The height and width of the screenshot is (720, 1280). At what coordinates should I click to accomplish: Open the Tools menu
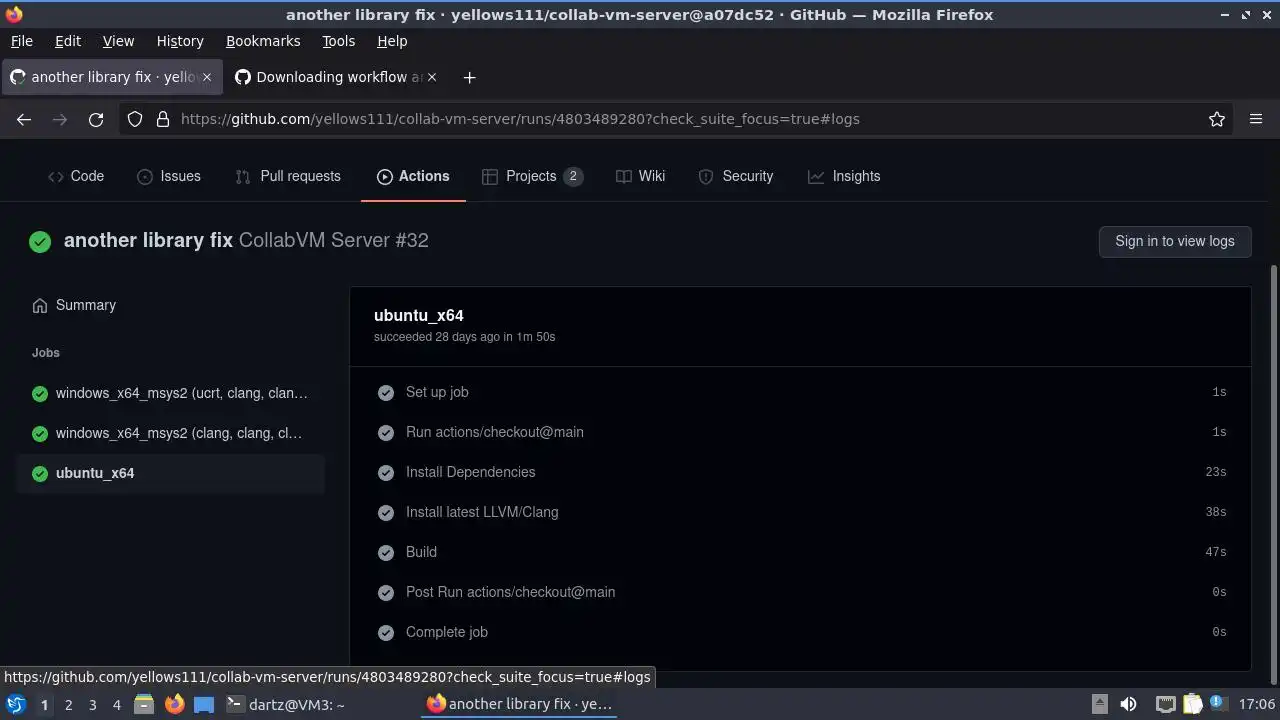click(338, 41)
